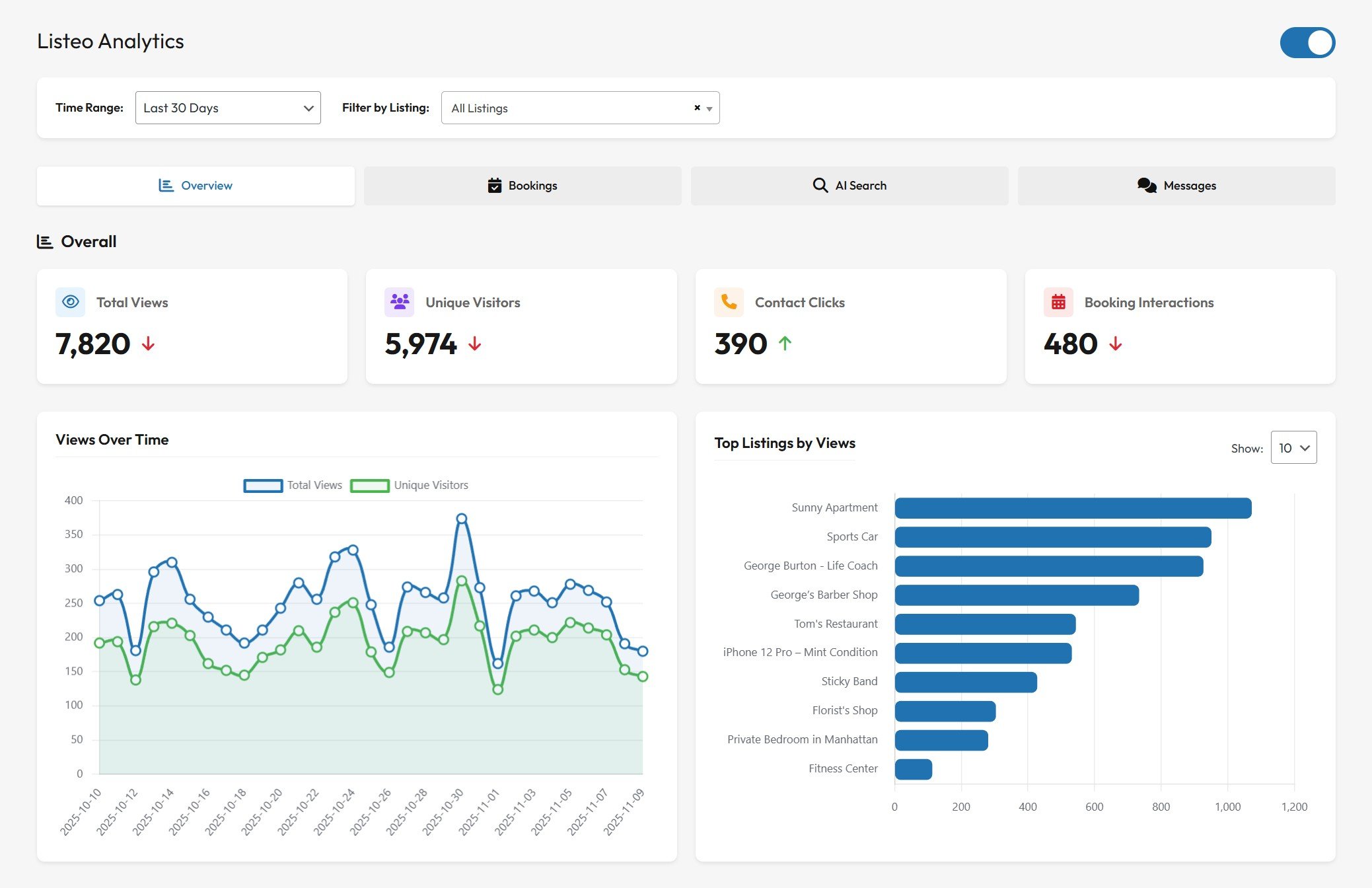Image resolution: width=1372 pixels, height=888 pixels.
Task: Change the Show count dropdown
Action: (1292, 447)
